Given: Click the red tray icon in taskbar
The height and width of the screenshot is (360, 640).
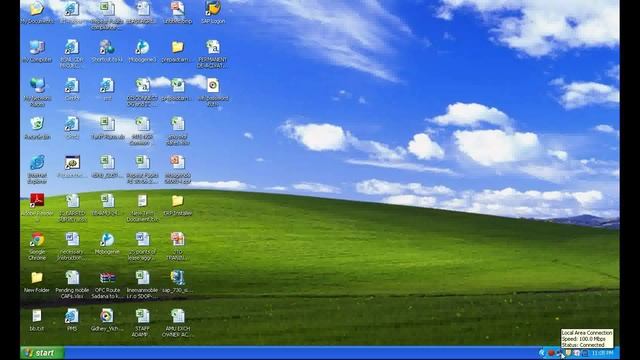Looking at the screenshot, I should click(551, 353).
